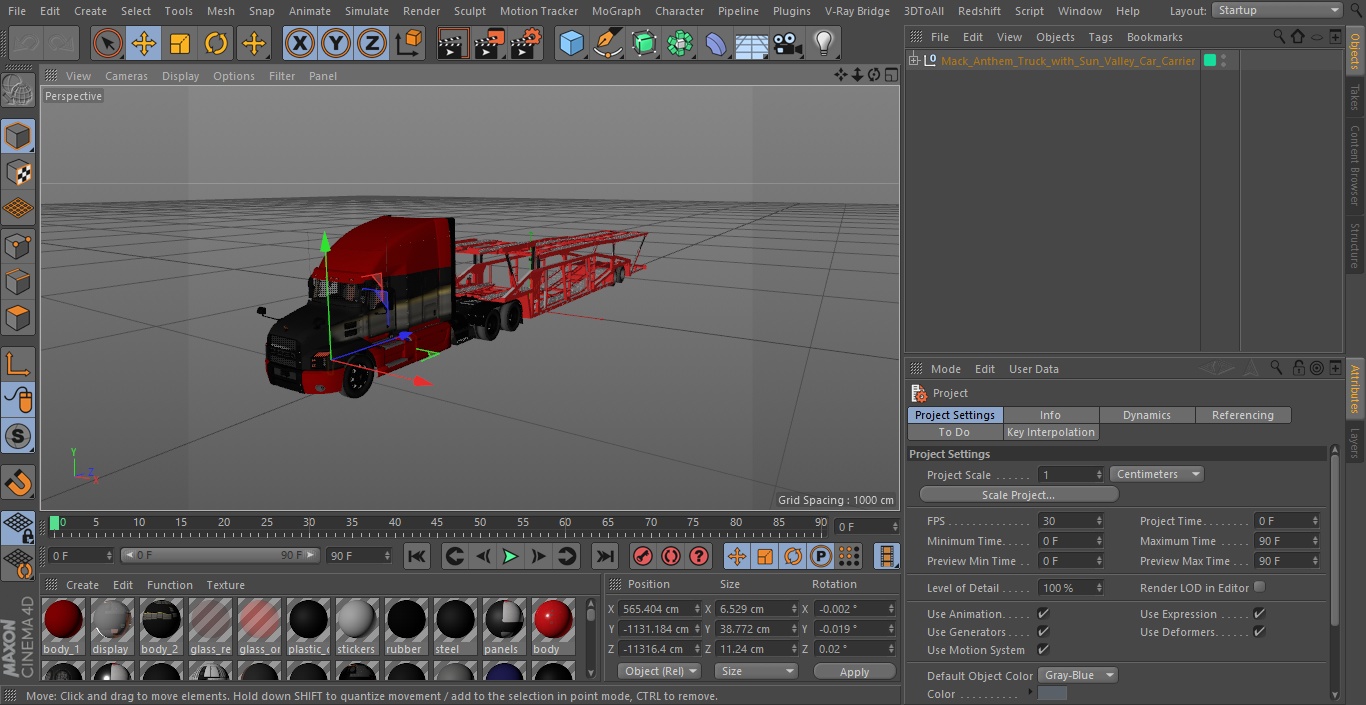Add a Light object
This screenshot has width=1366, height=705.
823,44
